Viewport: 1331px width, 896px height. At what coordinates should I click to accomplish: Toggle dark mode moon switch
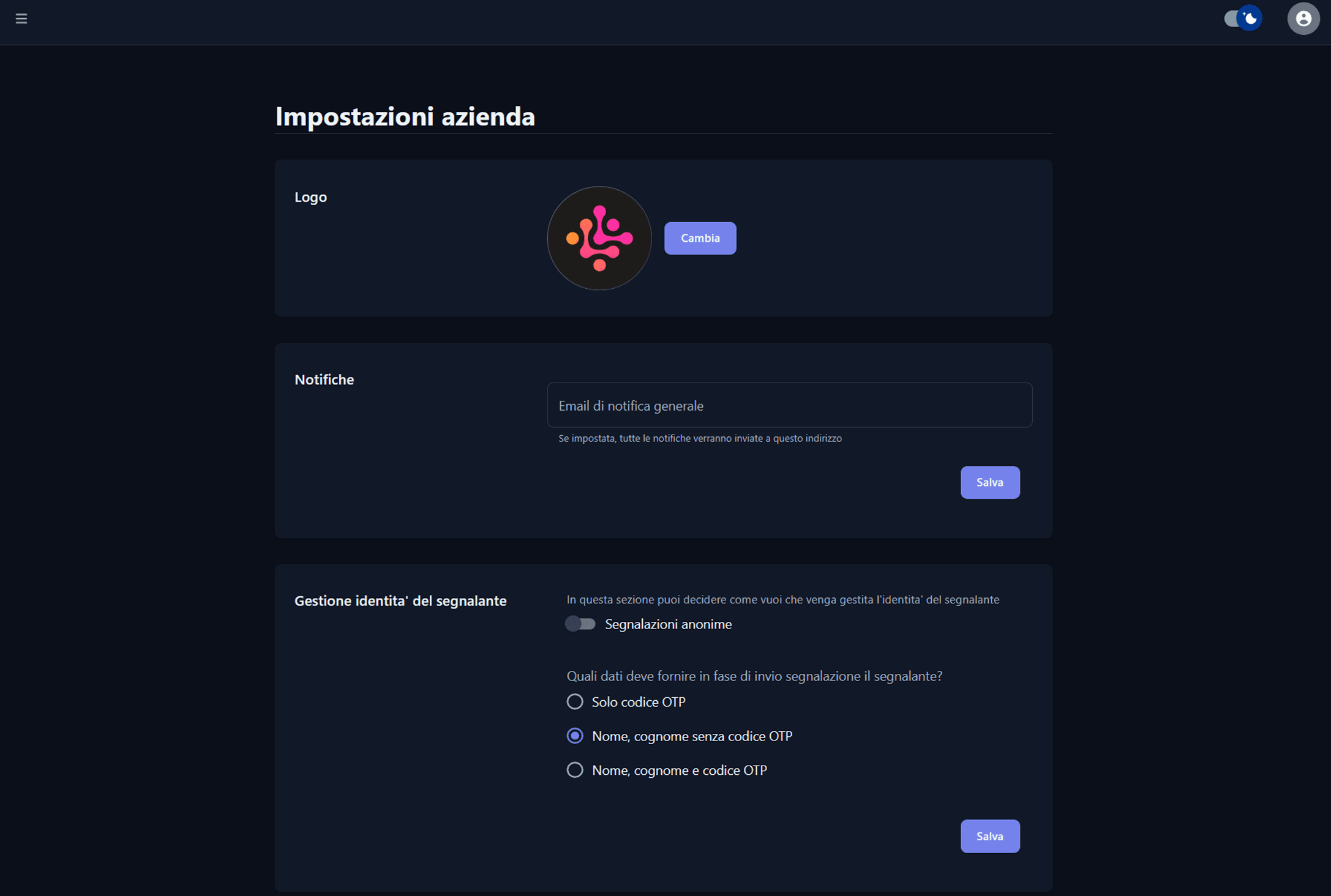[x=1243, y=19]
